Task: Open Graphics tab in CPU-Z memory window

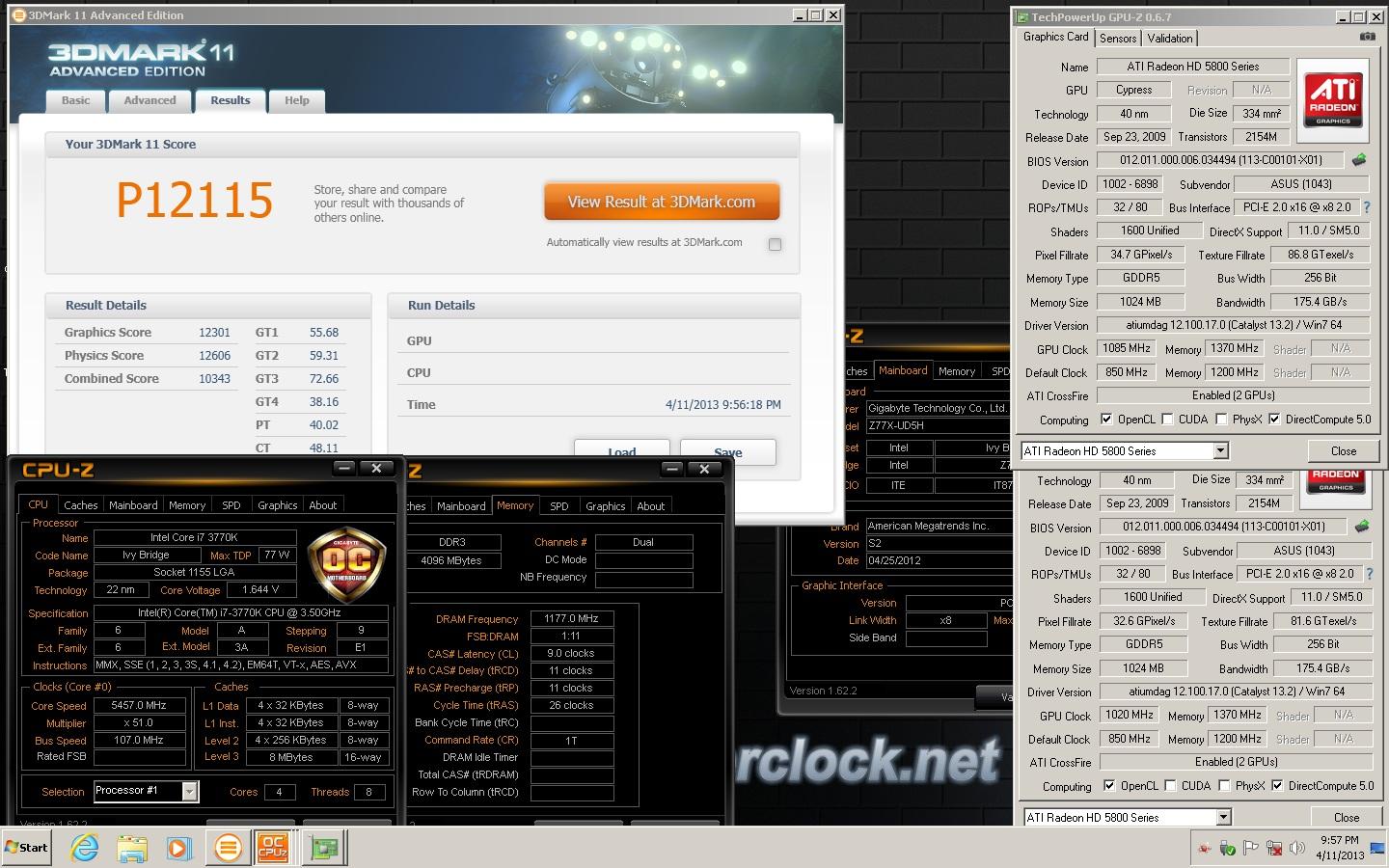Action: 606,506
